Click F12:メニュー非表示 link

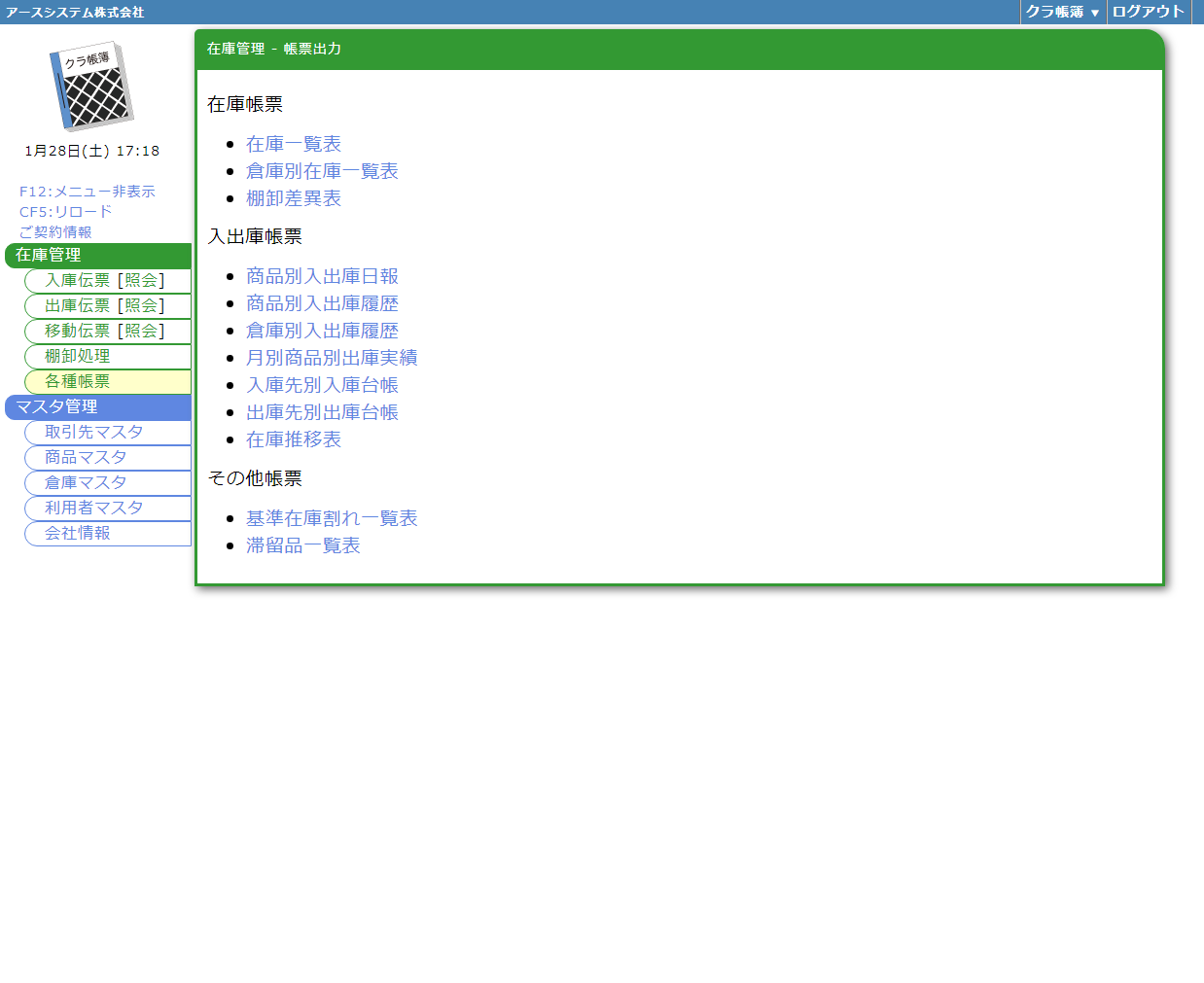(x=88, y=192)
